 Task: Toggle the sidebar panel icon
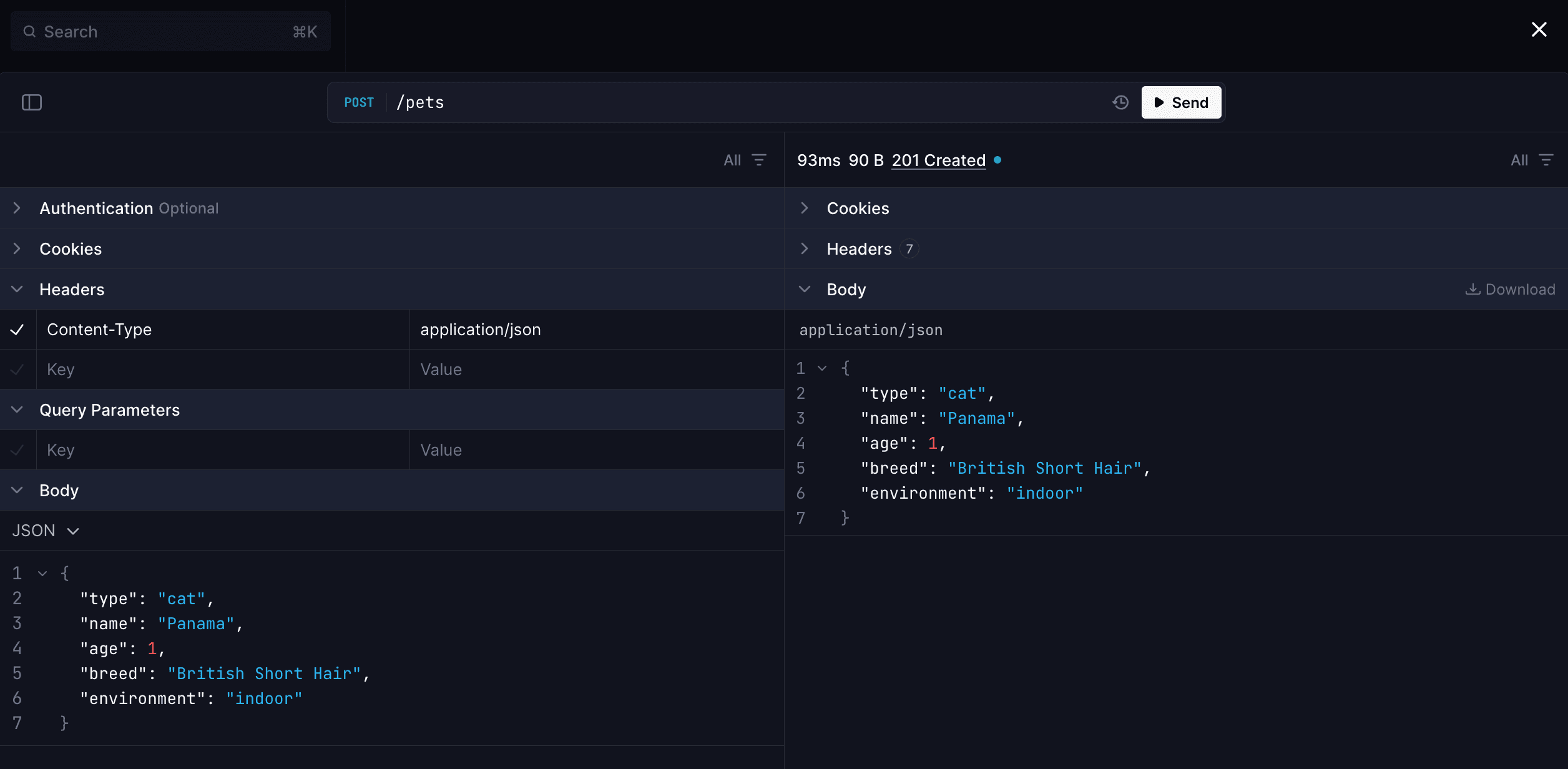(32, 102)
